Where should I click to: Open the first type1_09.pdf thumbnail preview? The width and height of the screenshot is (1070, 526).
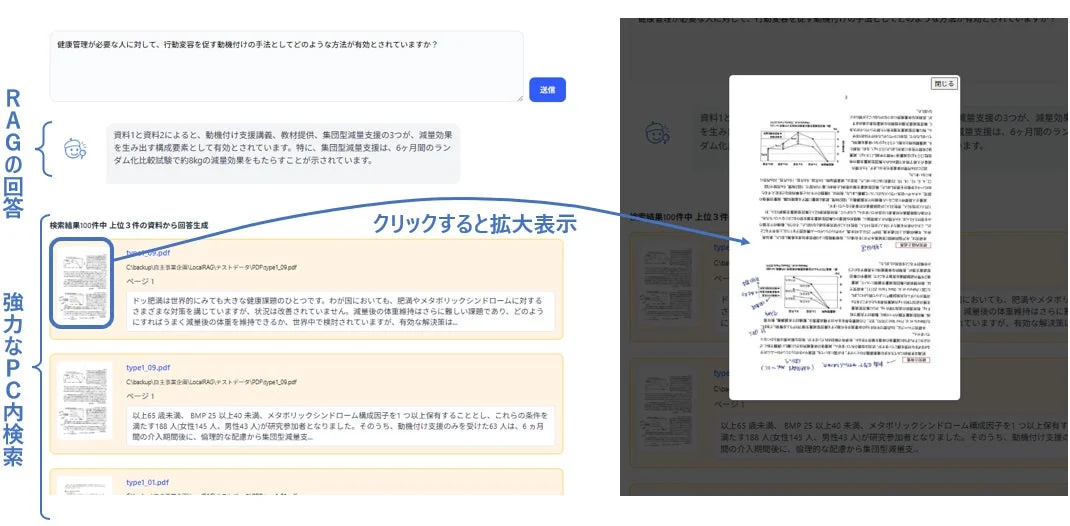[83, 284]
